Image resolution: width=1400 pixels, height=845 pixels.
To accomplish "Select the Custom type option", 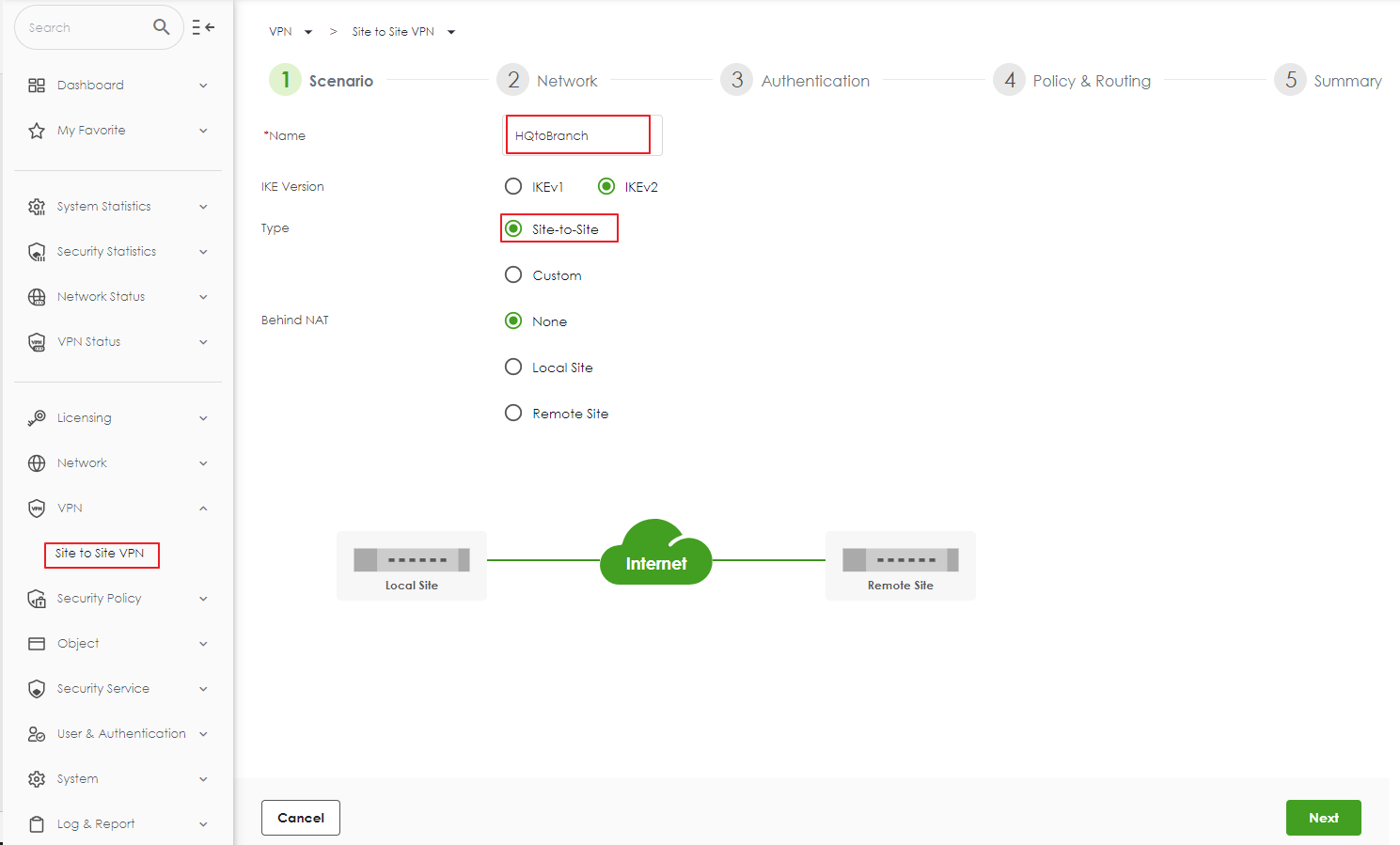I will click(513, 274).
